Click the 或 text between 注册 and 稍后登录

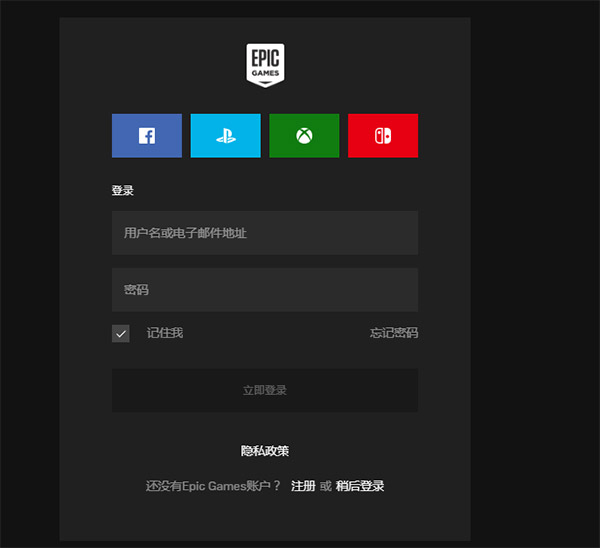click(325, 486)
